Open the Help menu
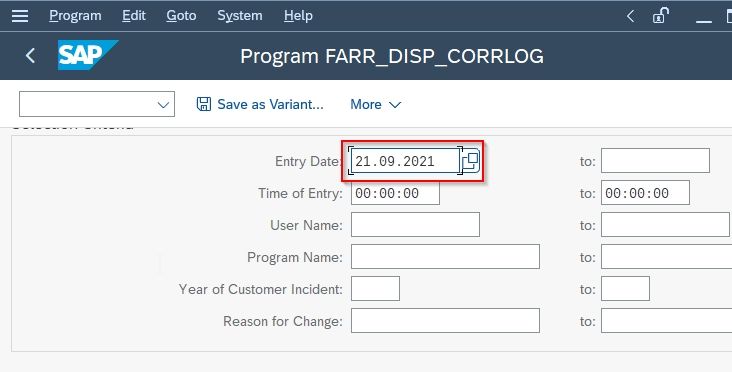 pyautogui.click(x=298, y=16)
